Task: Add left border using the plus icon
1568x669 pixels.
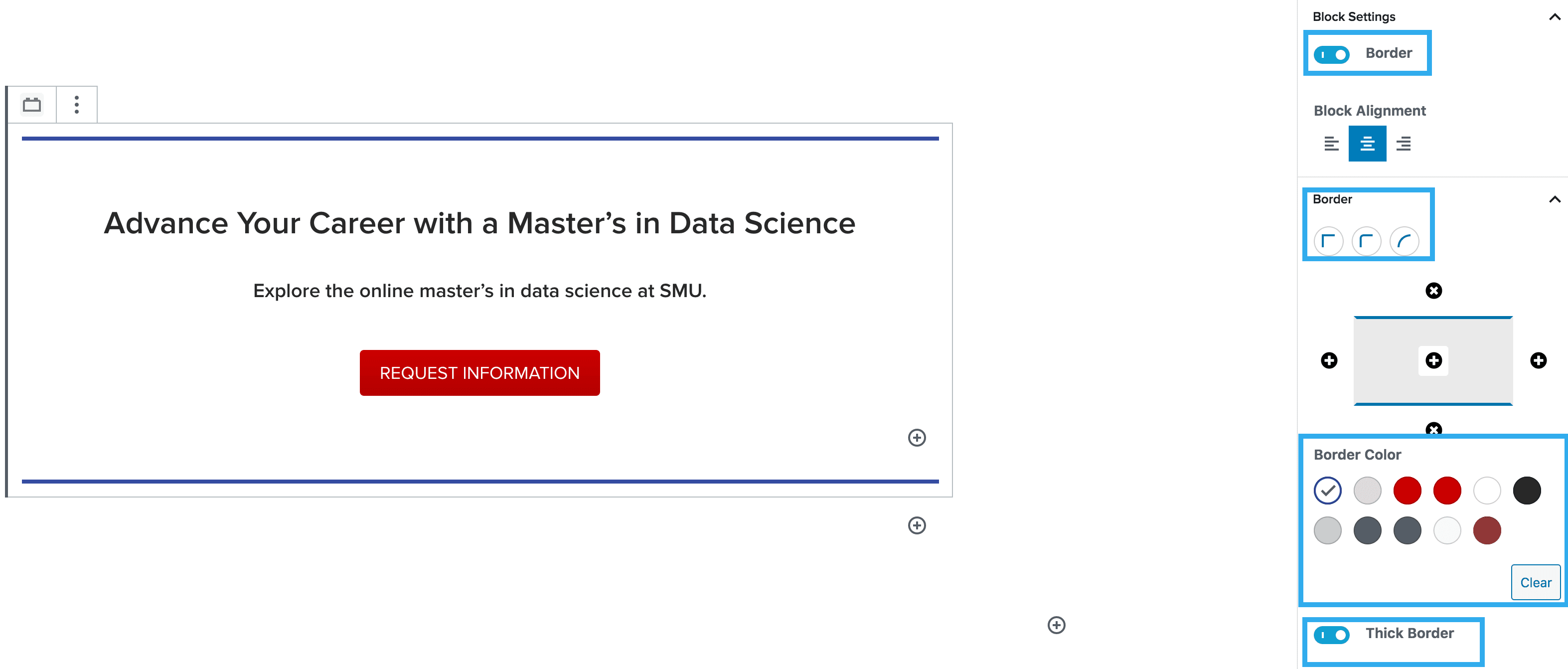Action: (1329, 360)
